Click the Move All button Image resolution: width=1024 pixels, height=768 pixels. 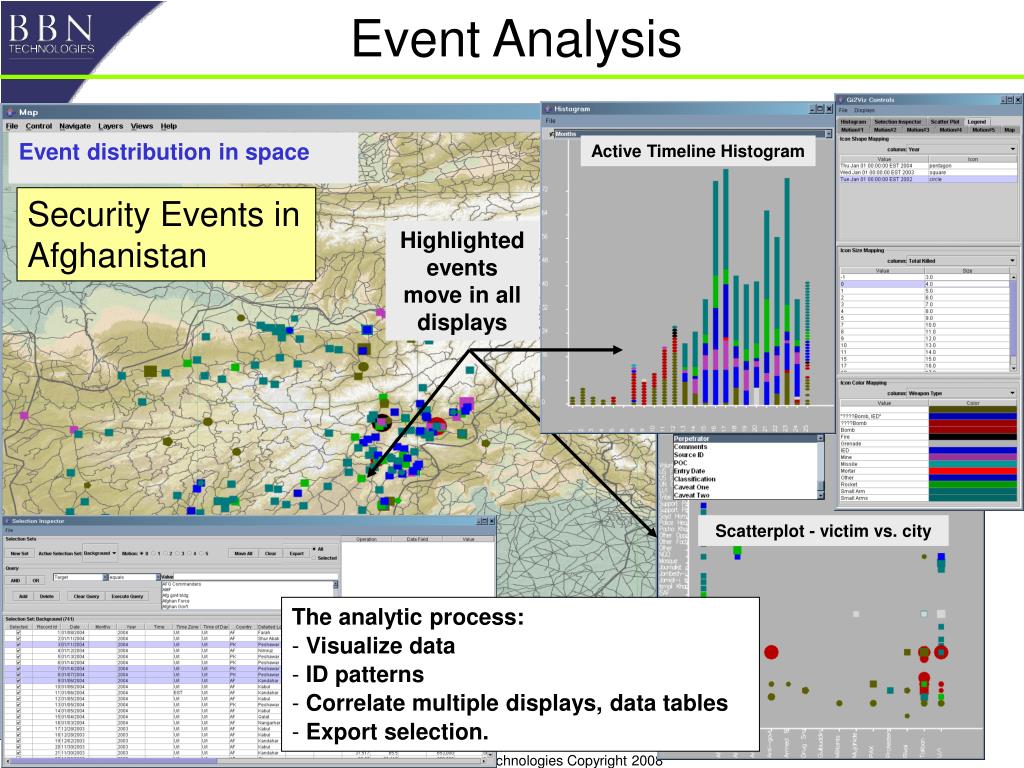(x=243, y=553)
